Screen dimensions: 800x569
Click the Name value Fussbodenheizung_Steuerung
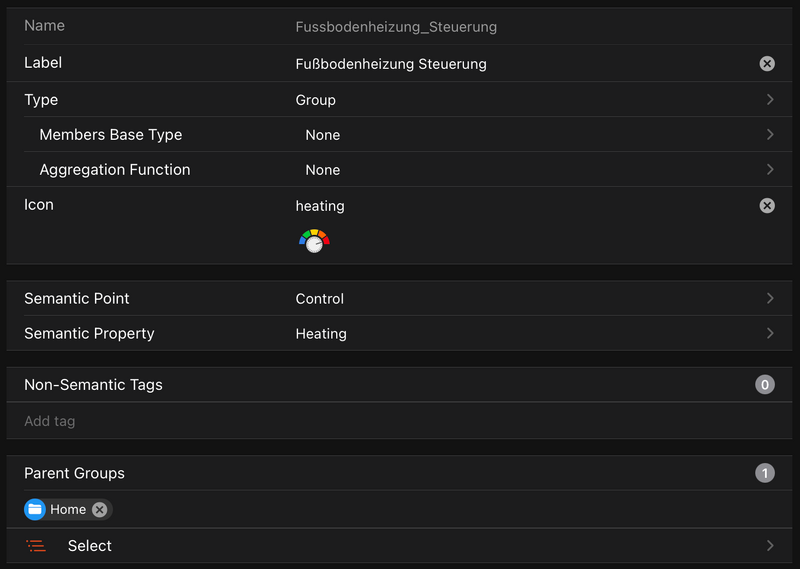click(x=396, y=27)
